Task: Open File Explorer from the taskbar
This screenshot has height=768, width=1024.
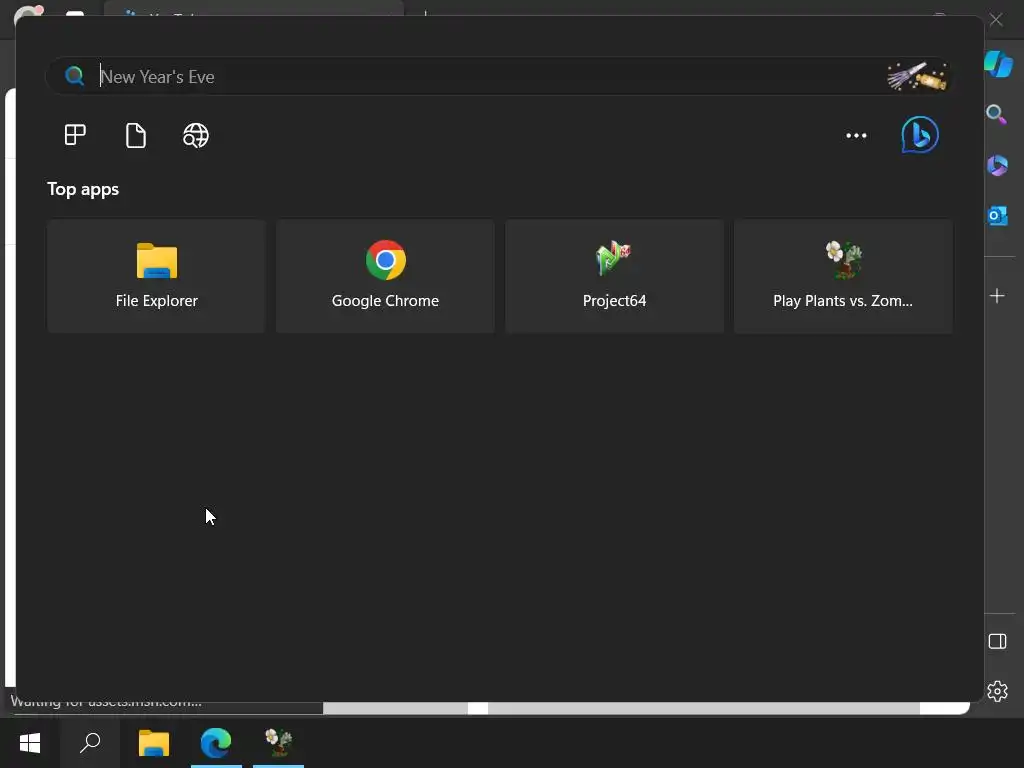Action: point(154,743)
